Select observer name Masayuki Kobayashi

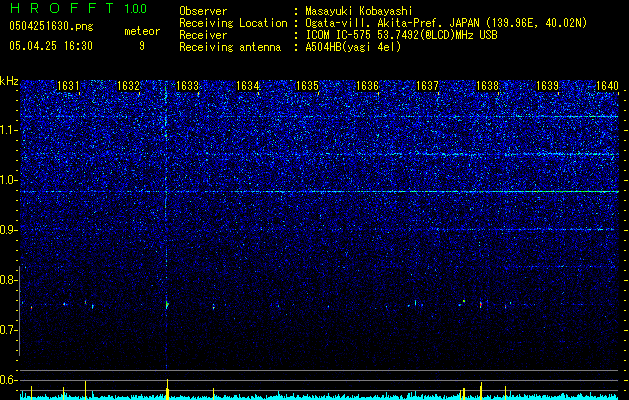359,11
